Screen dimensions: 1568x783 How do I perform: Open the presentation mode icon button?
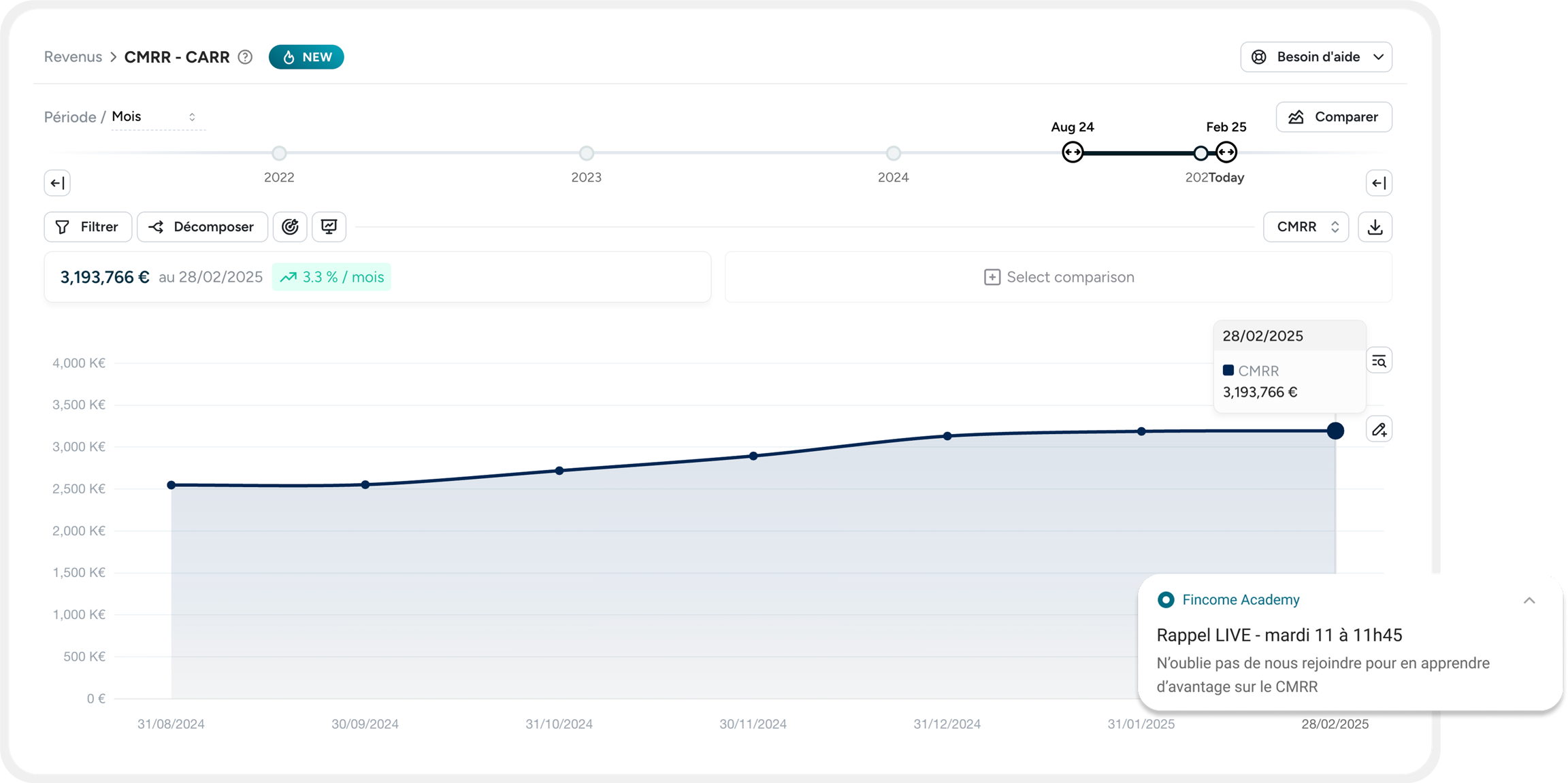(329, 227)
